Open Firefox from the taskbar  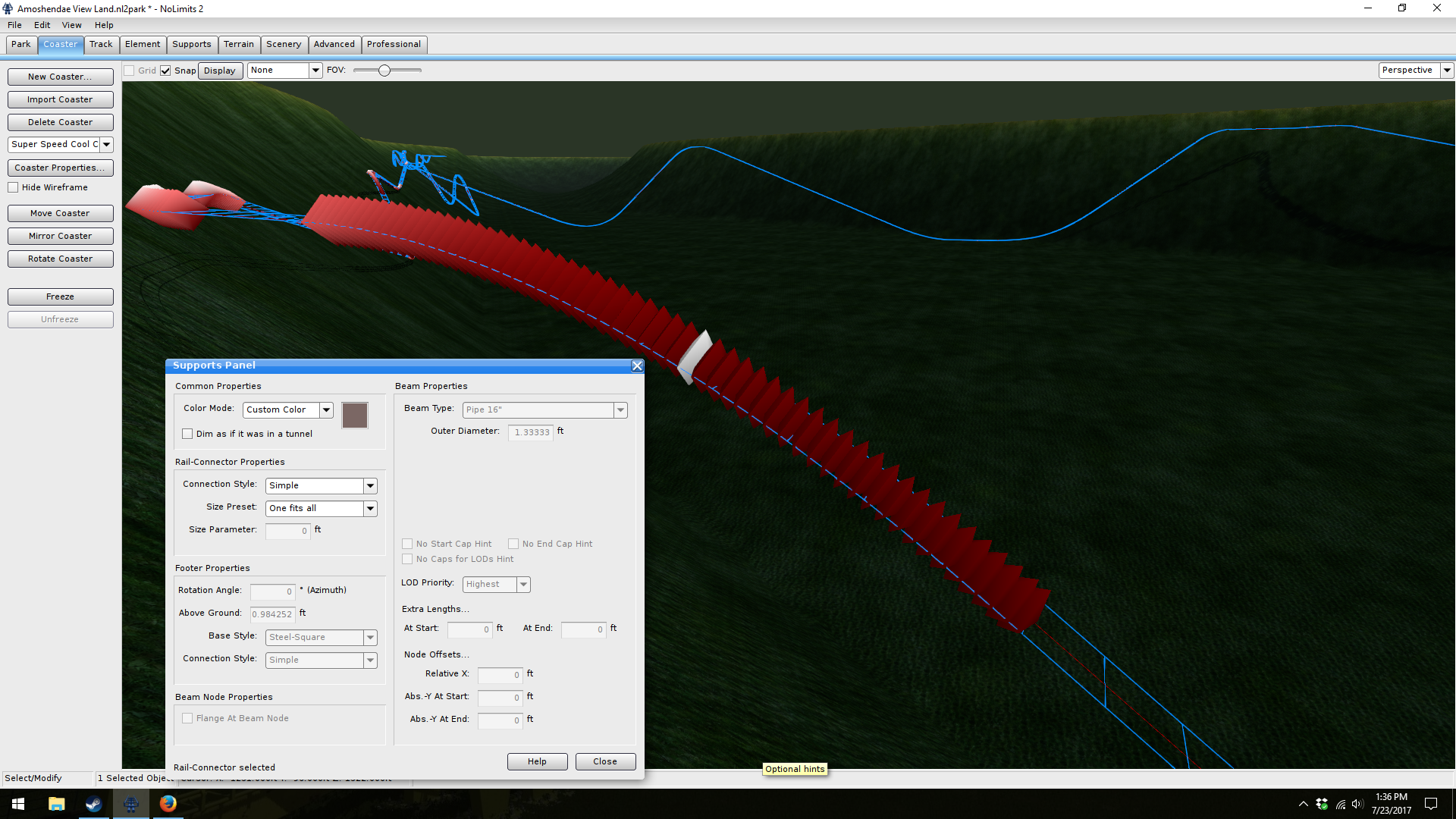(x=168, y=804)
